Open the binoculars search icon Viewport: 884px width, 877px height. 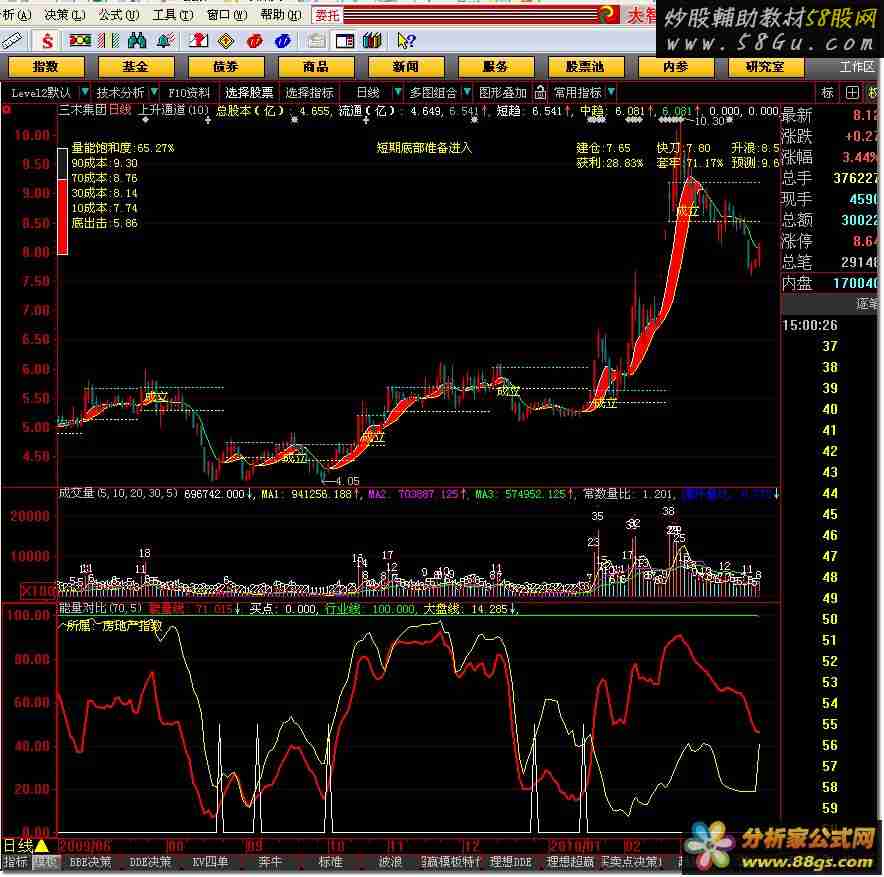tap(137, 40)
